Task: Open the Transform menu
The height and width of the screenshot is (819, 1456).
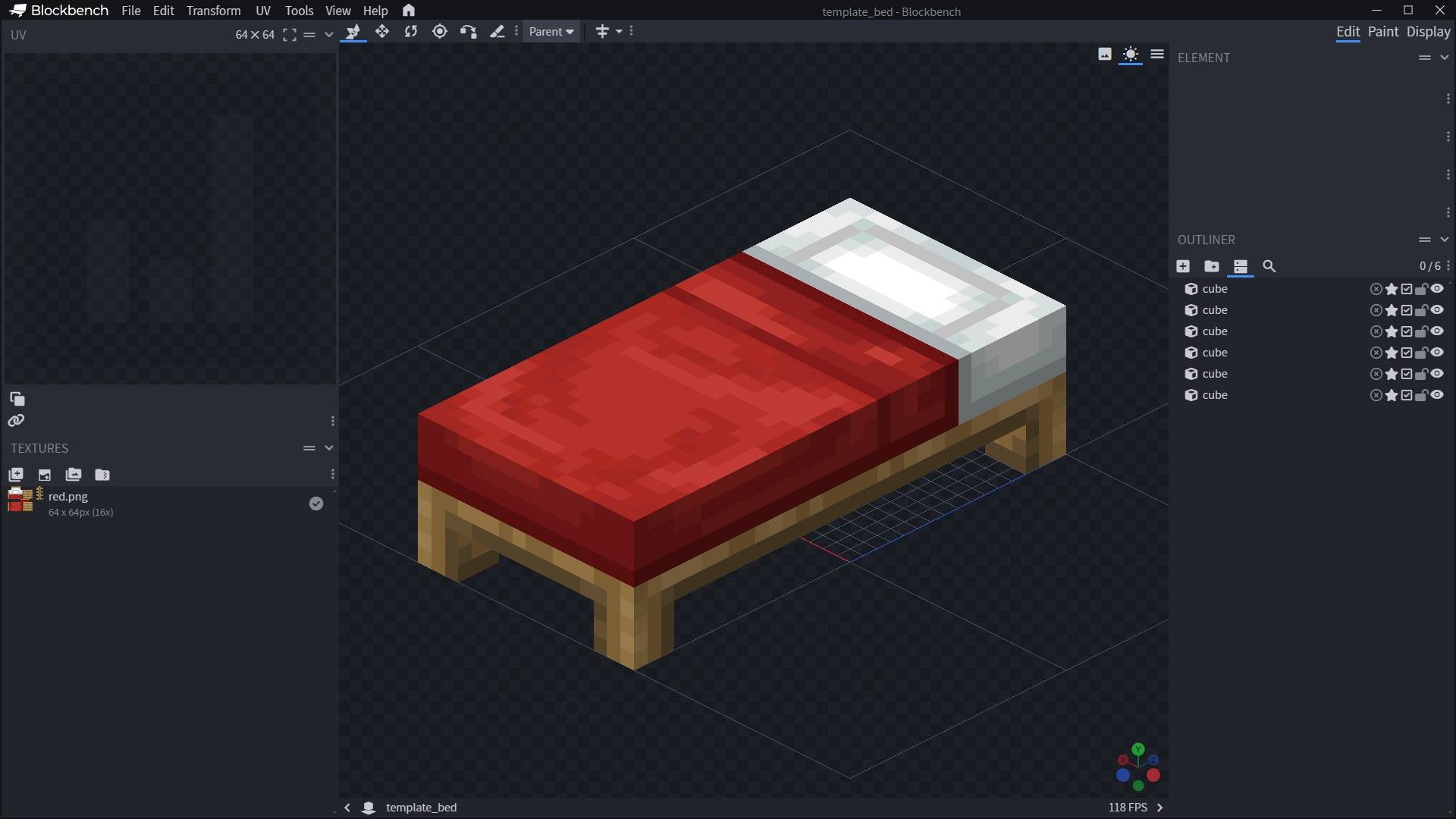Action: click(213, 11)
